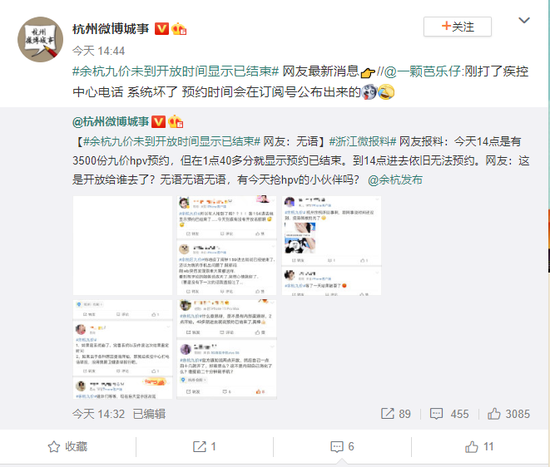550x467 pixels.
Task: Click the orange V verified badge beside author name
Action: [x=162, y=29]
